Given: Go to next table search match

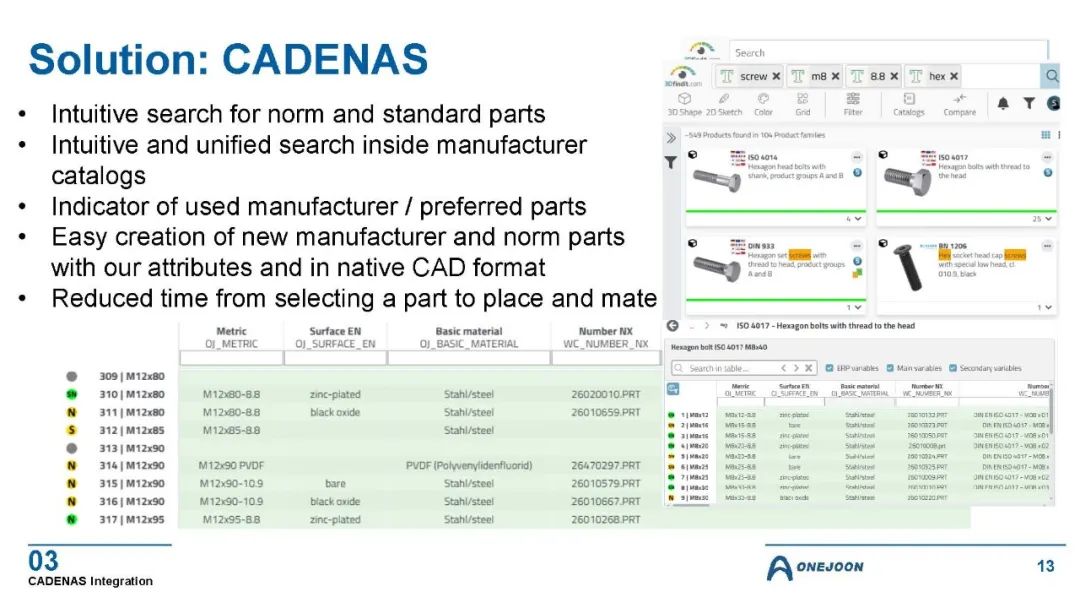Looking at the screenshot, I should pos(796,368).
